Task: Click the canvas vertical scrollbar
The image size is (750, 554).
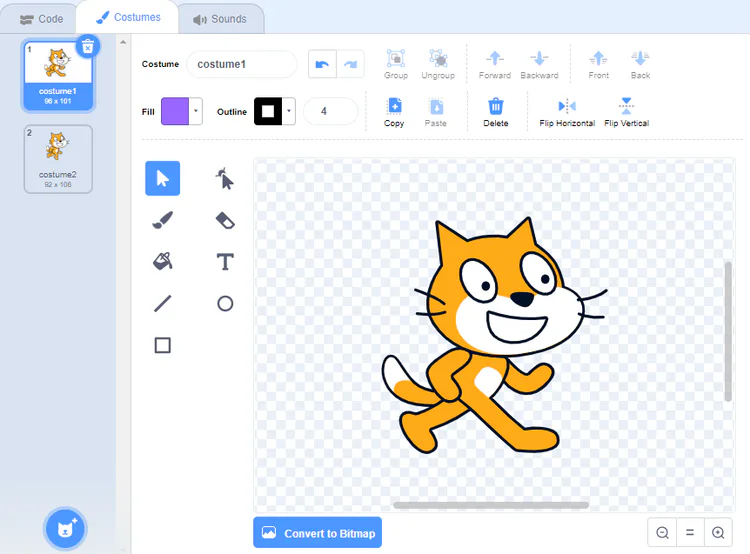Action: 728,332
